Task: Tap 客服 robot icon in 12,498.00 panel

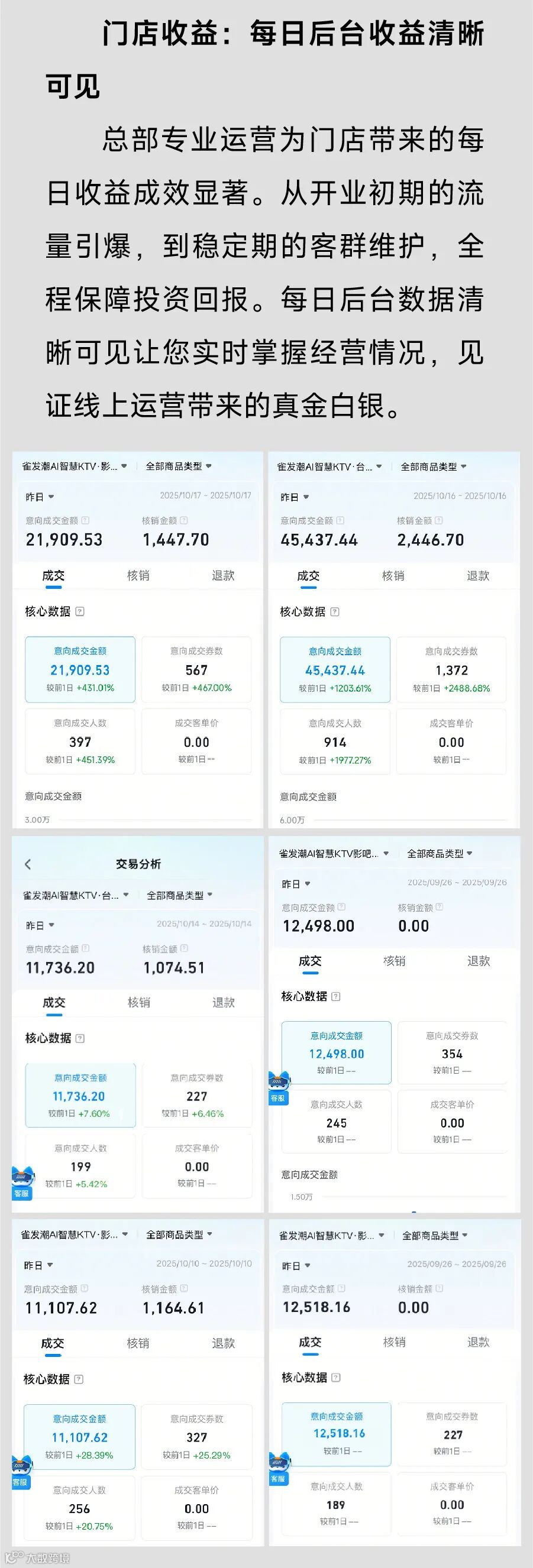Action: [279, 1088]
